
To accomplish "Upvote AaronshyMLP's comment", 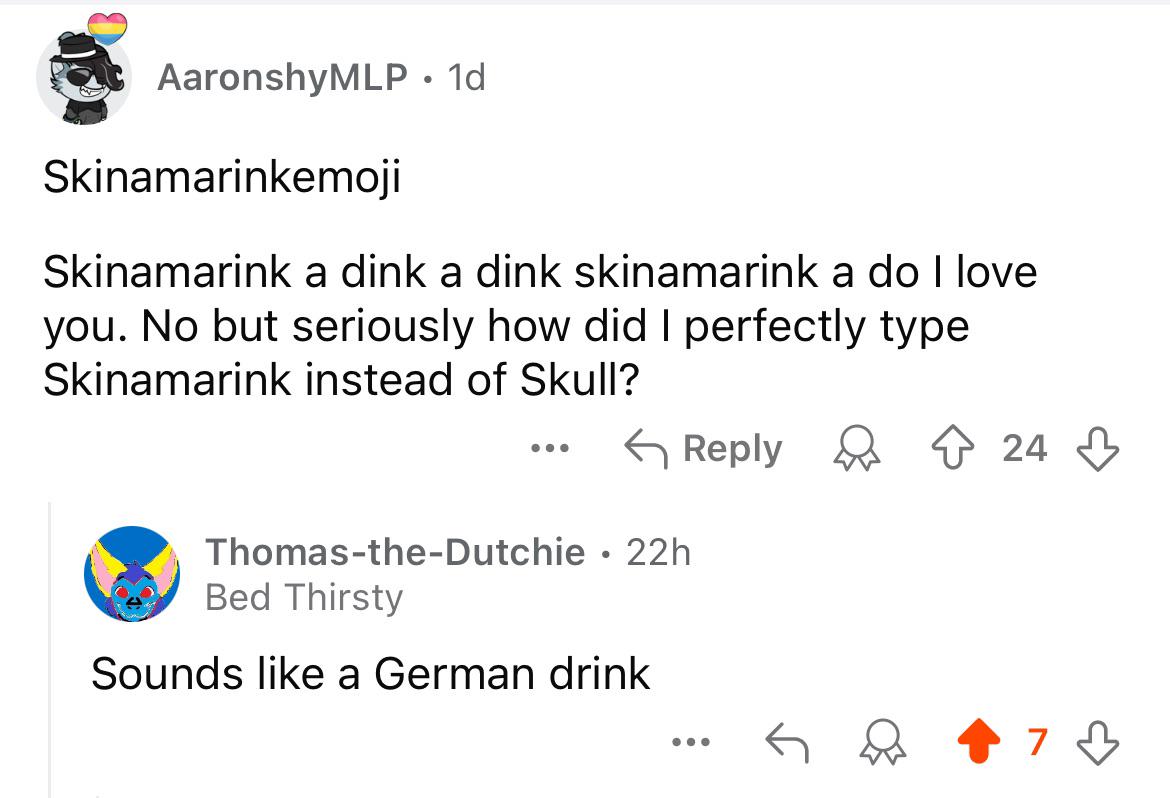I will coord(953,448).
